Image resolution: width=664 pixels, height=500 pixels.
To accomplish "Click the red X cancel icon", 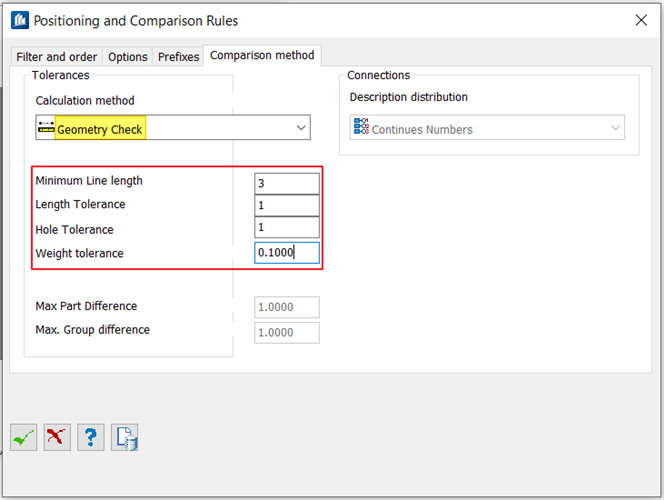I will (x=57, y=437).
